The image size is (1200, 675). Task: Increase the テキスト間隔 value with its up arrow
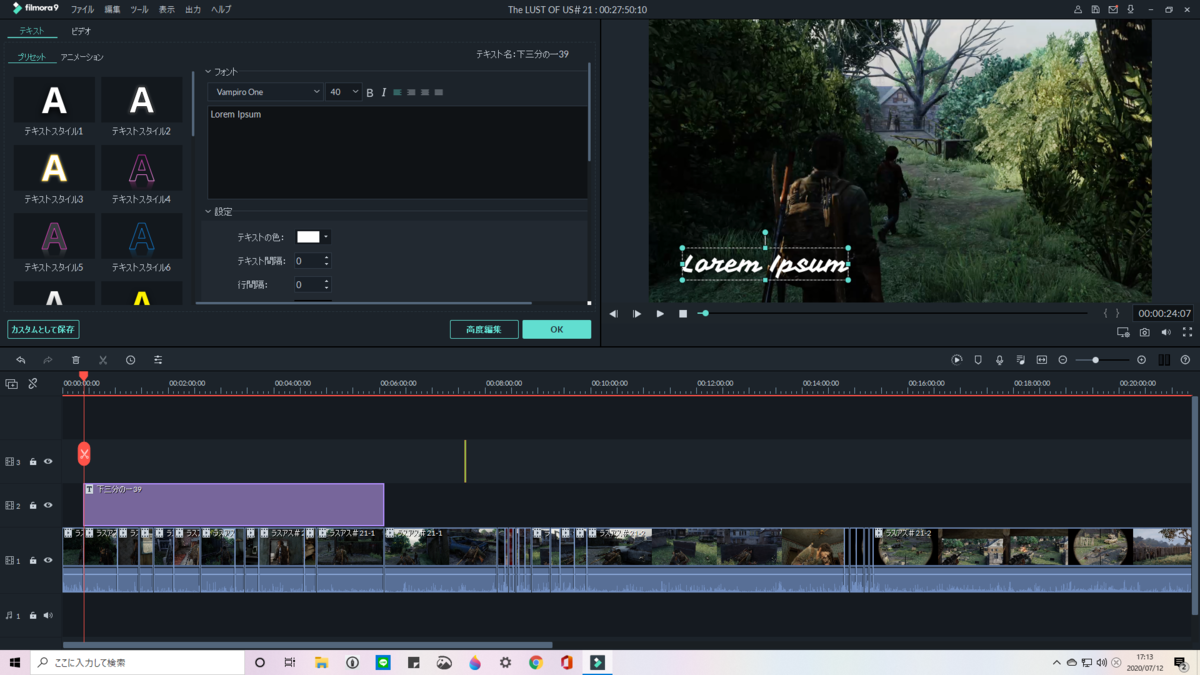click(x=326, y=257)
